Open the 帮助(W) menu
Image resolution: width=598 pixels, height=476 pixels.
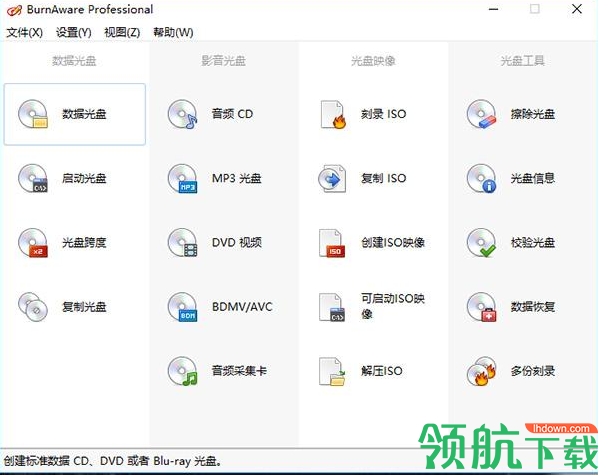(173, 32)
